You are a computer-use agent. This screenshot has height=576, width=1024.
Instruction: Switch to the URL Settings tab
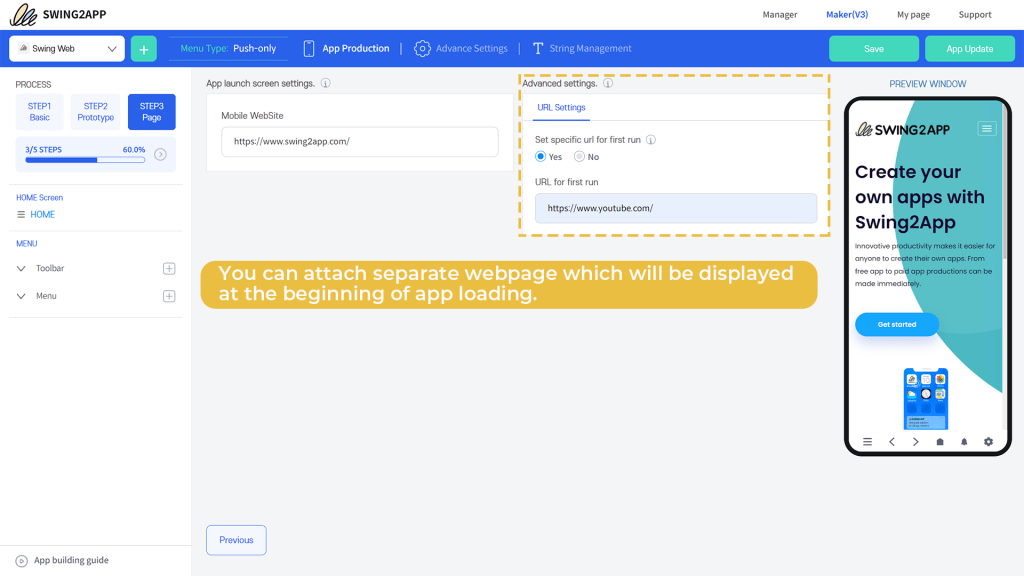(x=561, y=108)
